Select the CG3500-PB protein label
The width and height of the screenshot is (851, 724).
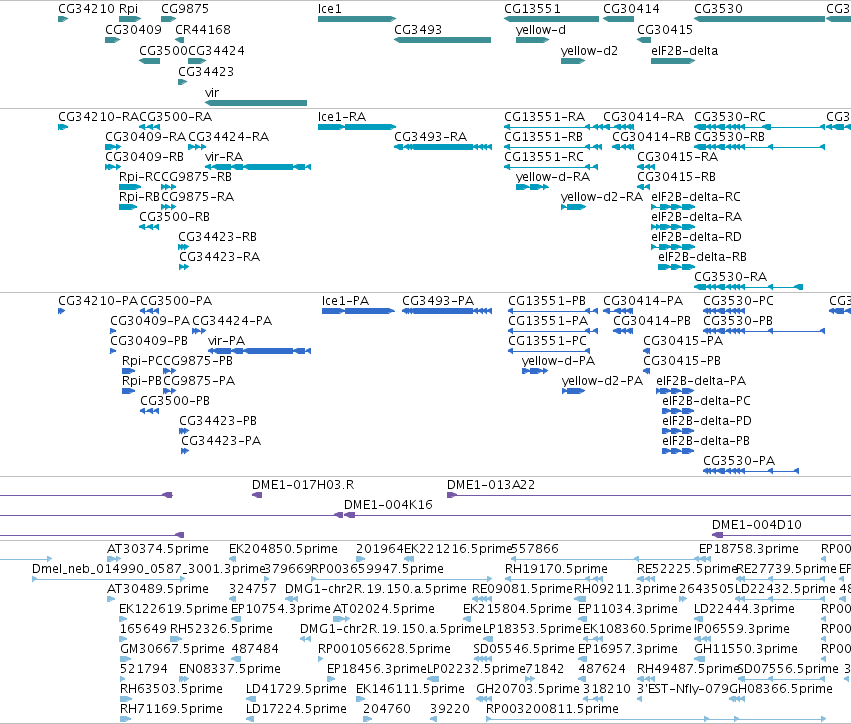(175, 401)
